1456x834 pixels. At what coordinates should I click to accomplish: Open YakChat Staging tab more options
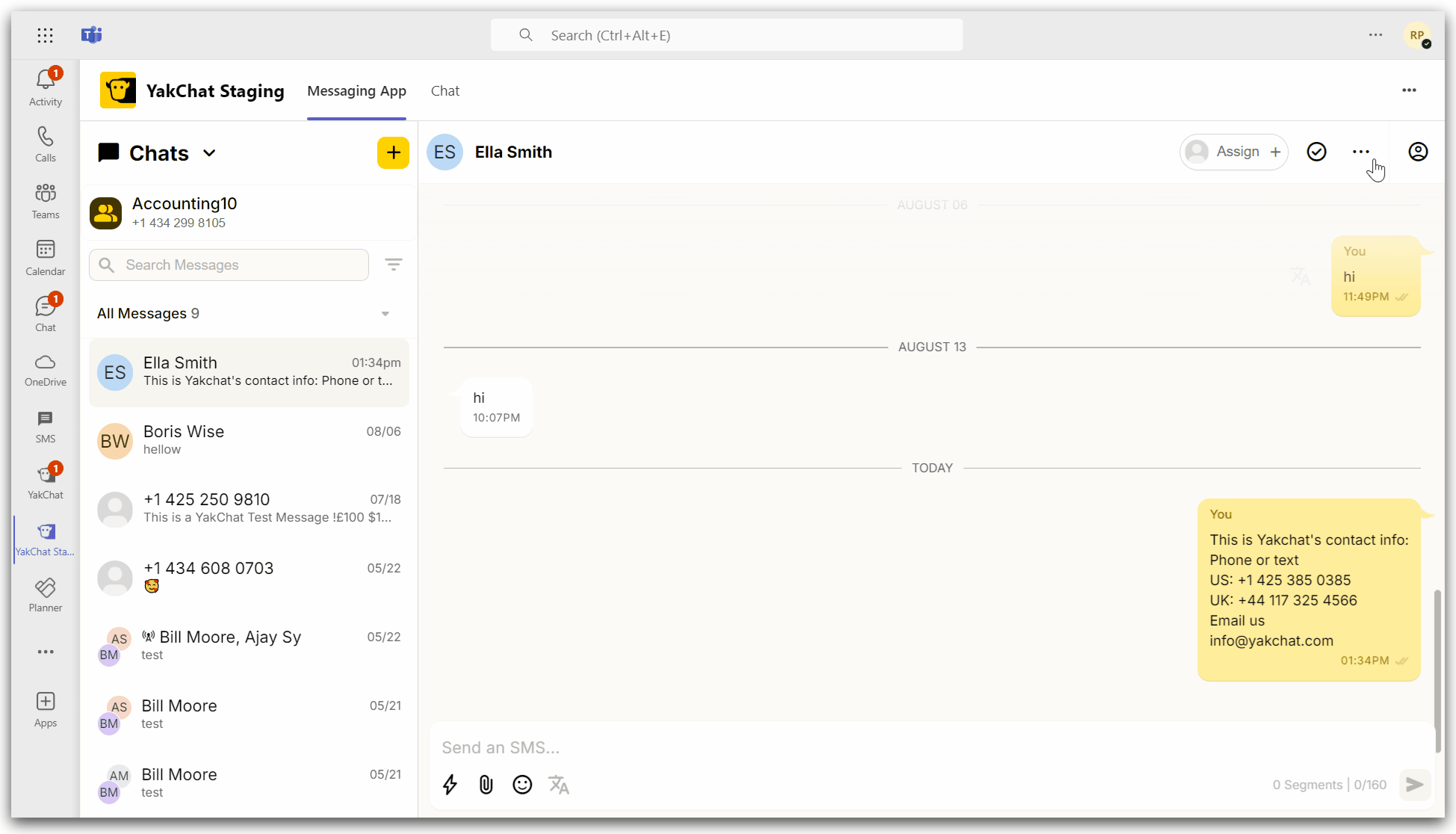(x=1409, y=90)
